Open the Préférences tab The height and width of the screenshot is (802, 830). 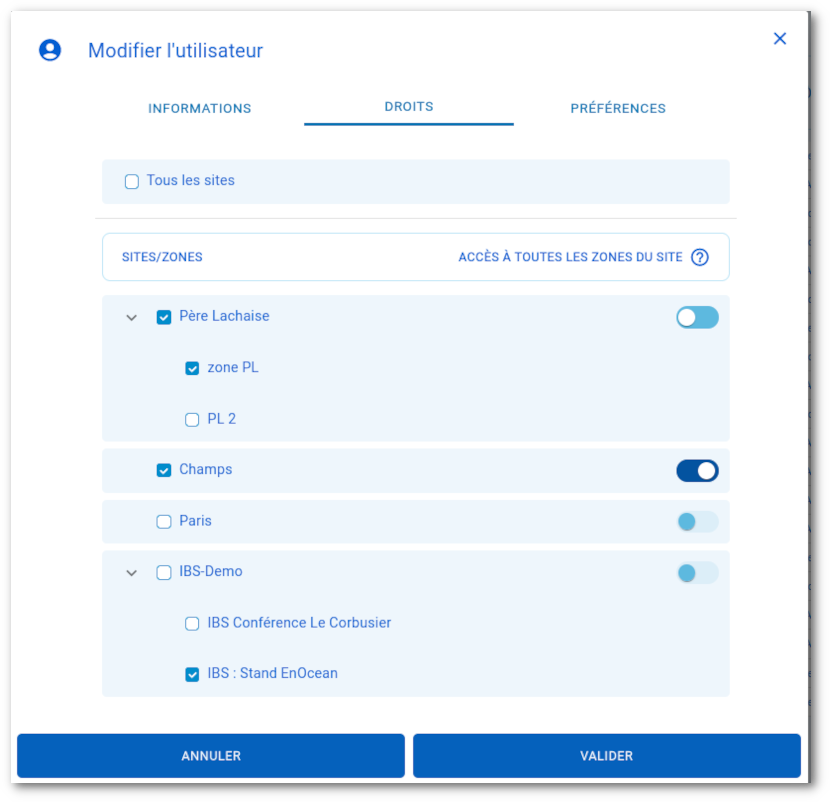tap(618, 108)
